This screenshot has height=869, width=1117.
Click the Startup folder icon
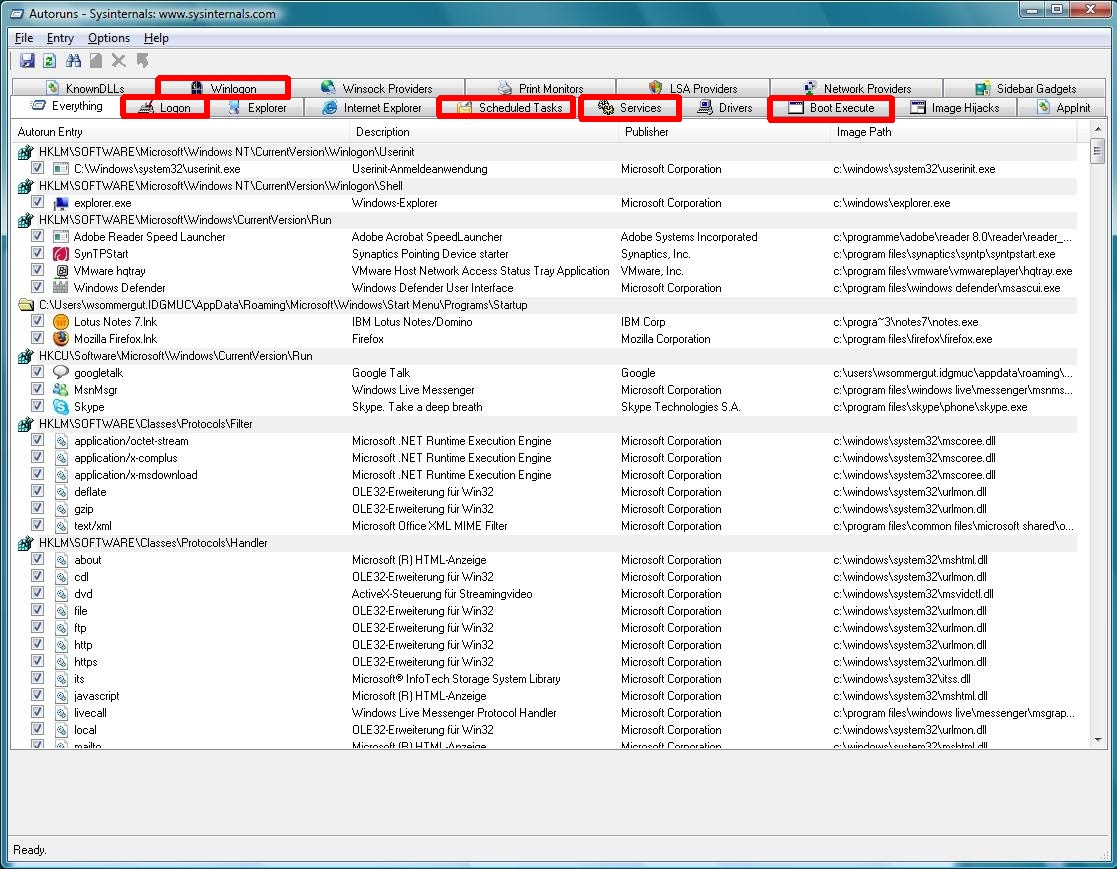(26, 305)
